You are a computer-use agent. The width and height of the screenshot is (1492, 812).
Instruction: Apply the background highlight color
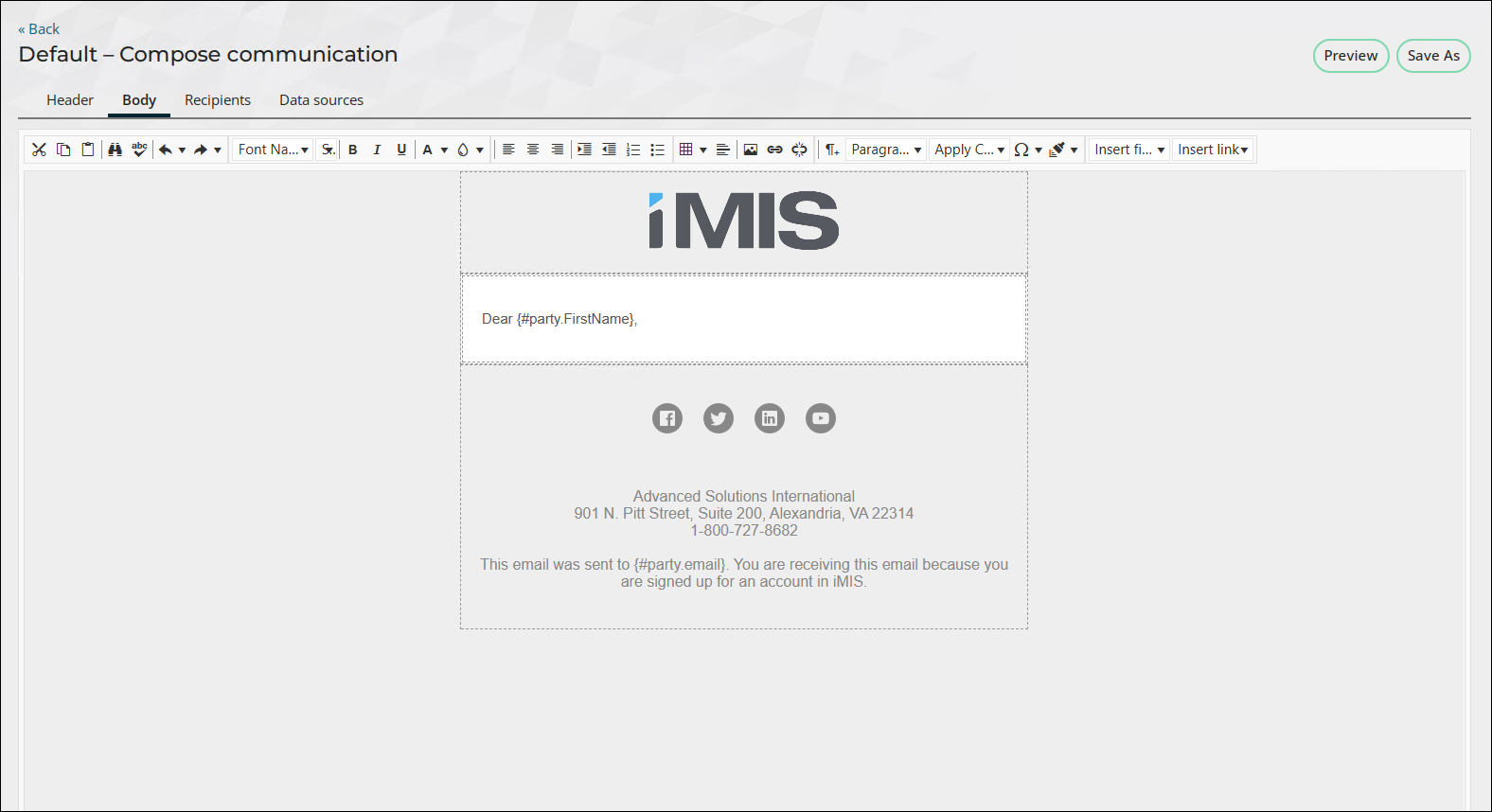[463, 150]
